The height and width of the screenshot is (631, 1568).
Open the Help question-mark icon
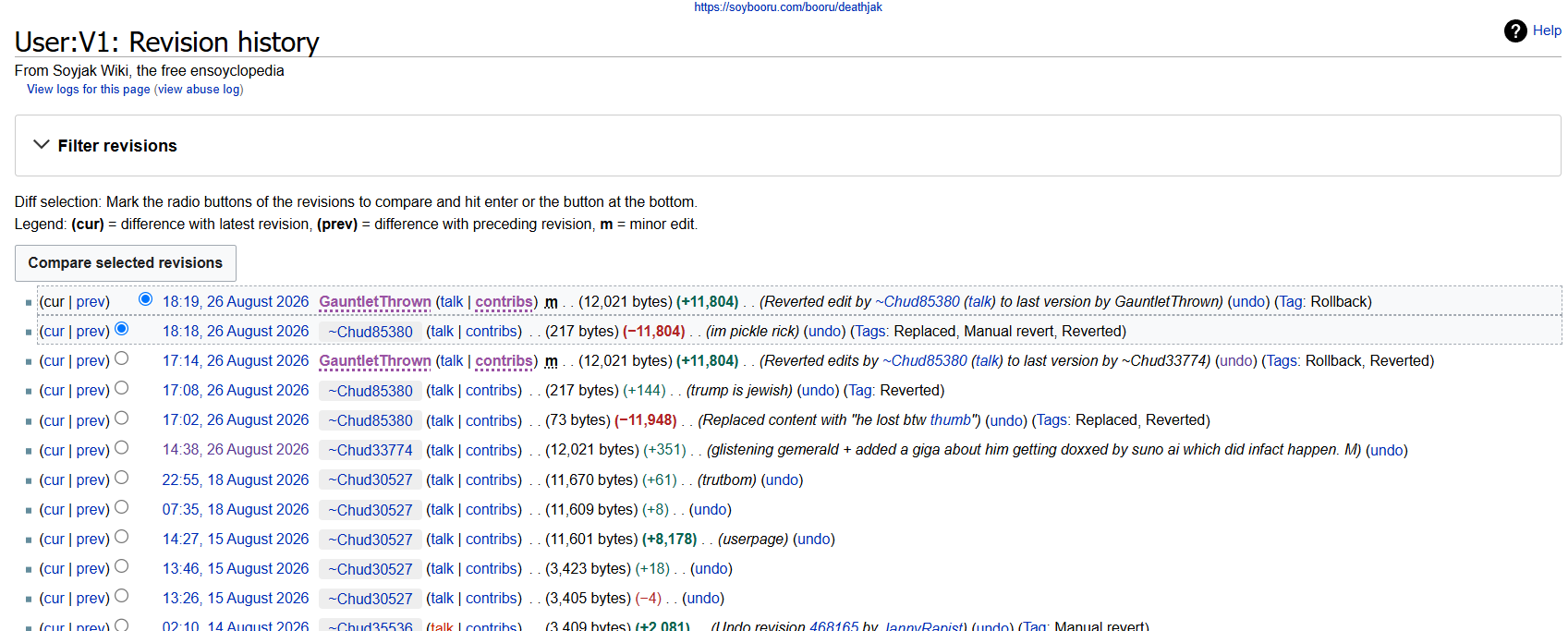(1515, 30)
